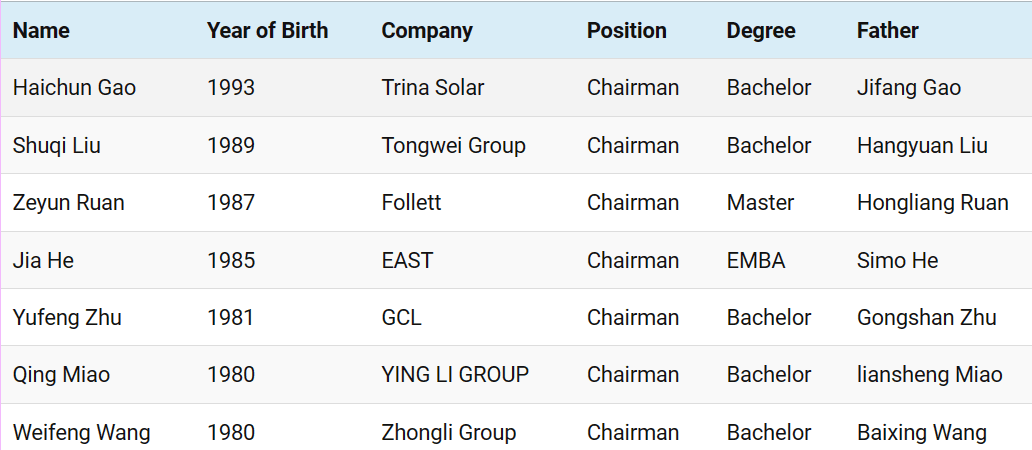Click the Father column header

point(887,31)
